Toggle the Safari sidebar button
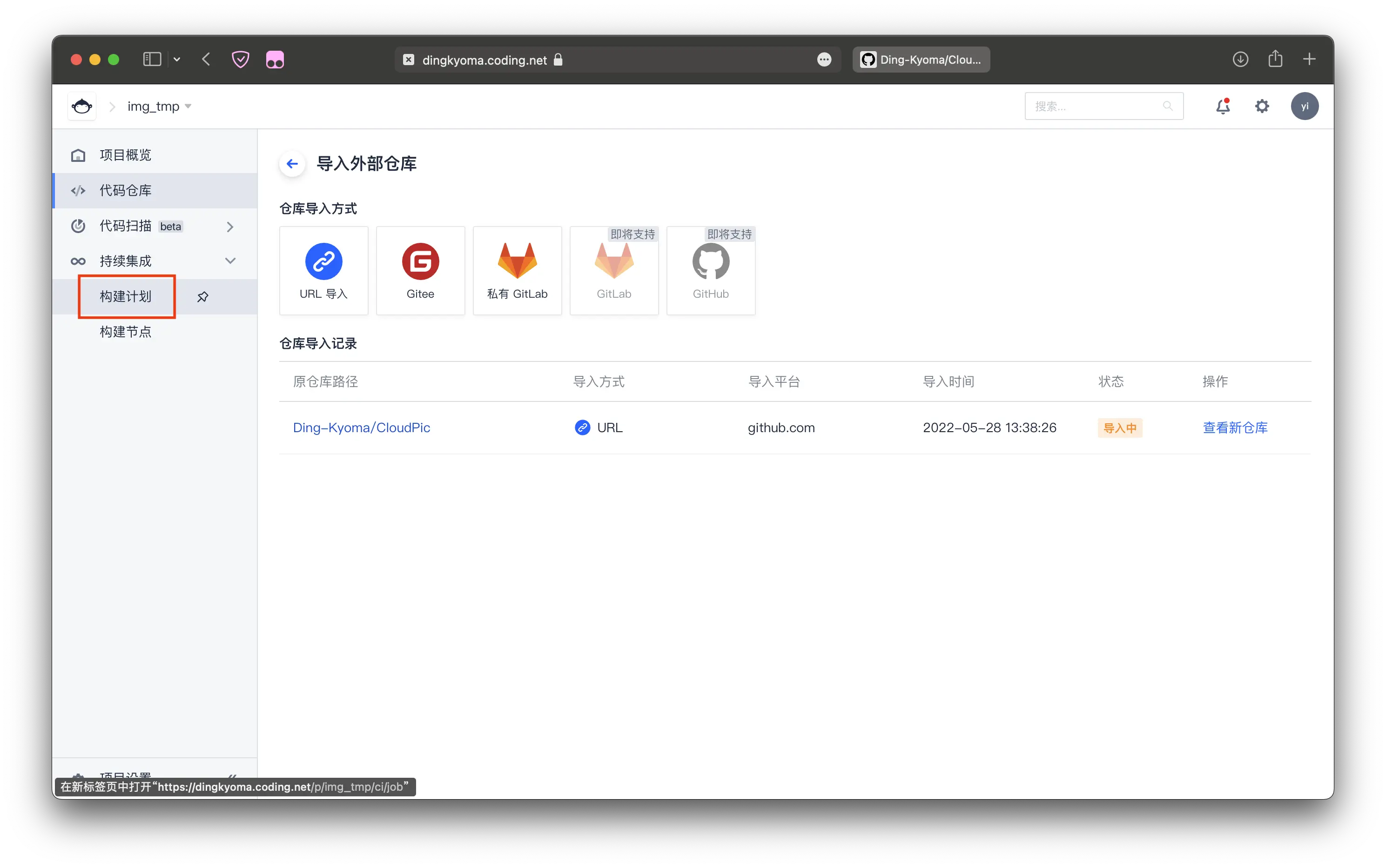The image size is (1386, 868). coord(152,60)
